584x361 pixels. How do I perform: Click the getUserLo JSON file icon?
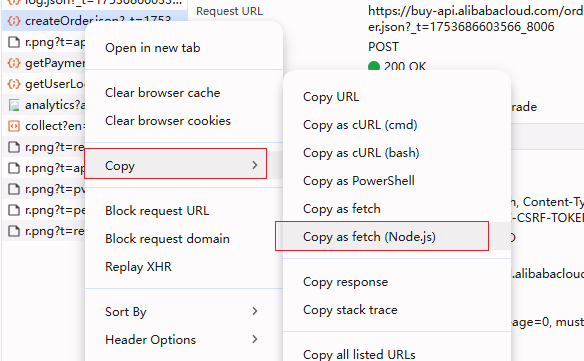pyautogui.click(x=14, y=84)
